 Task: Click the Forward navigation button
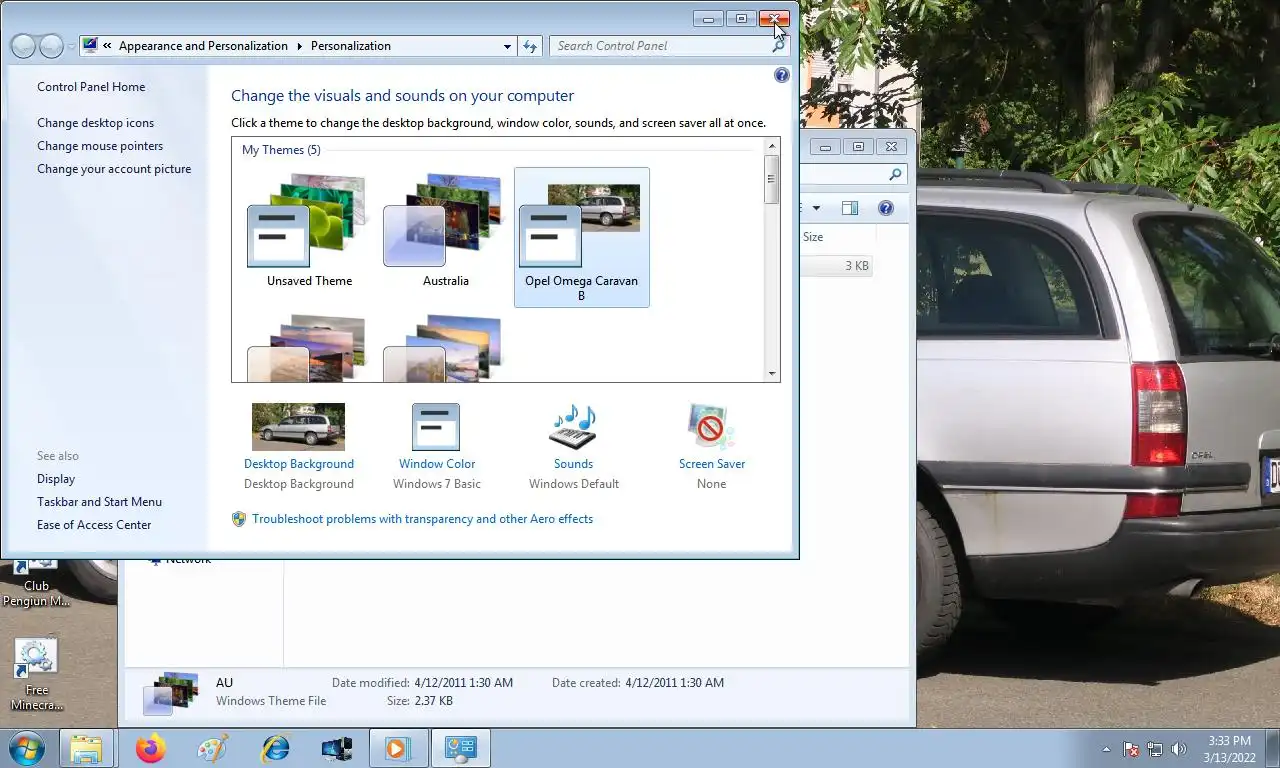[51, 46]
